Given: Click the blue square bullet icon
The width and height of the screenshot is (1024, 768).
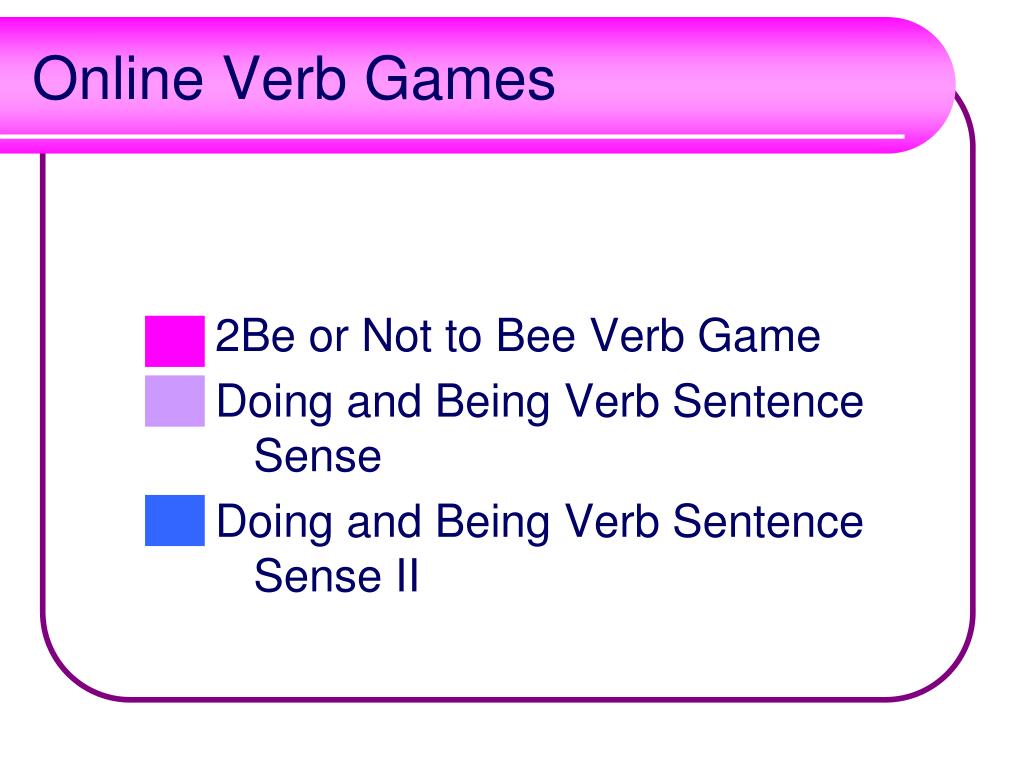Looking at the screenshot, I should (174, 520).
